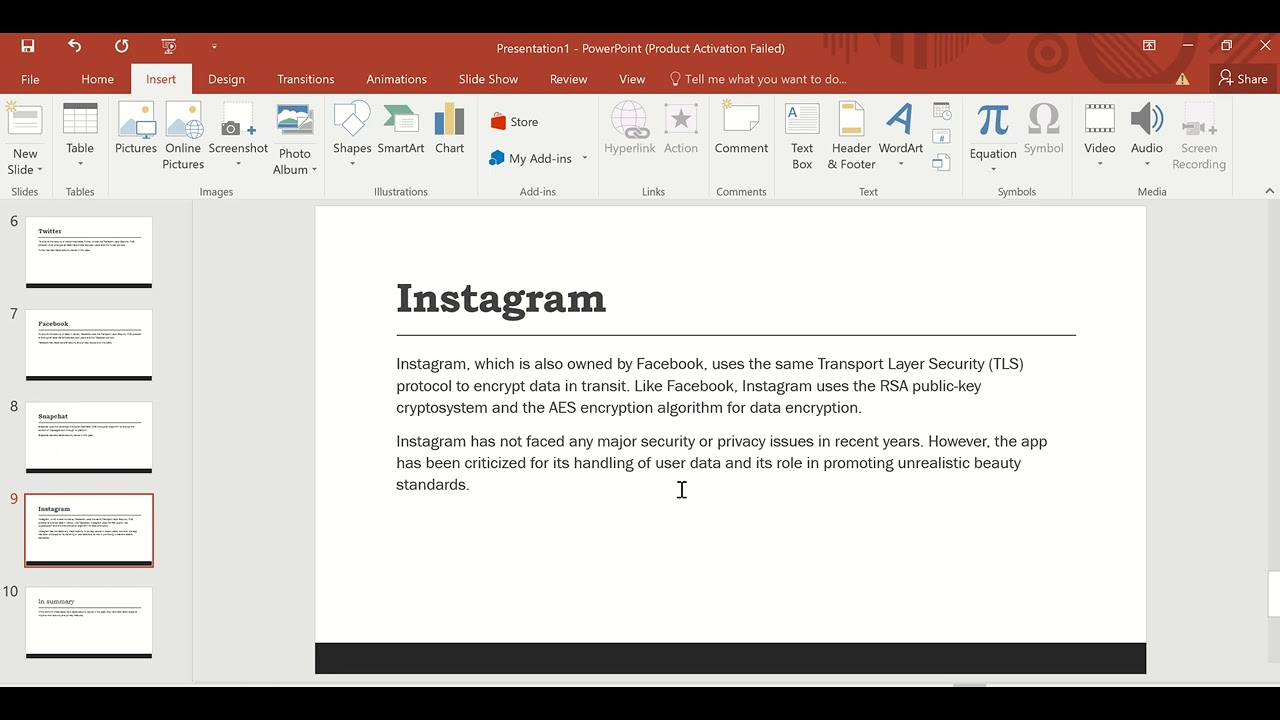1280x720 pixels.
Task: Click the activation warning triangle icon
Action: click(1182, 79)
